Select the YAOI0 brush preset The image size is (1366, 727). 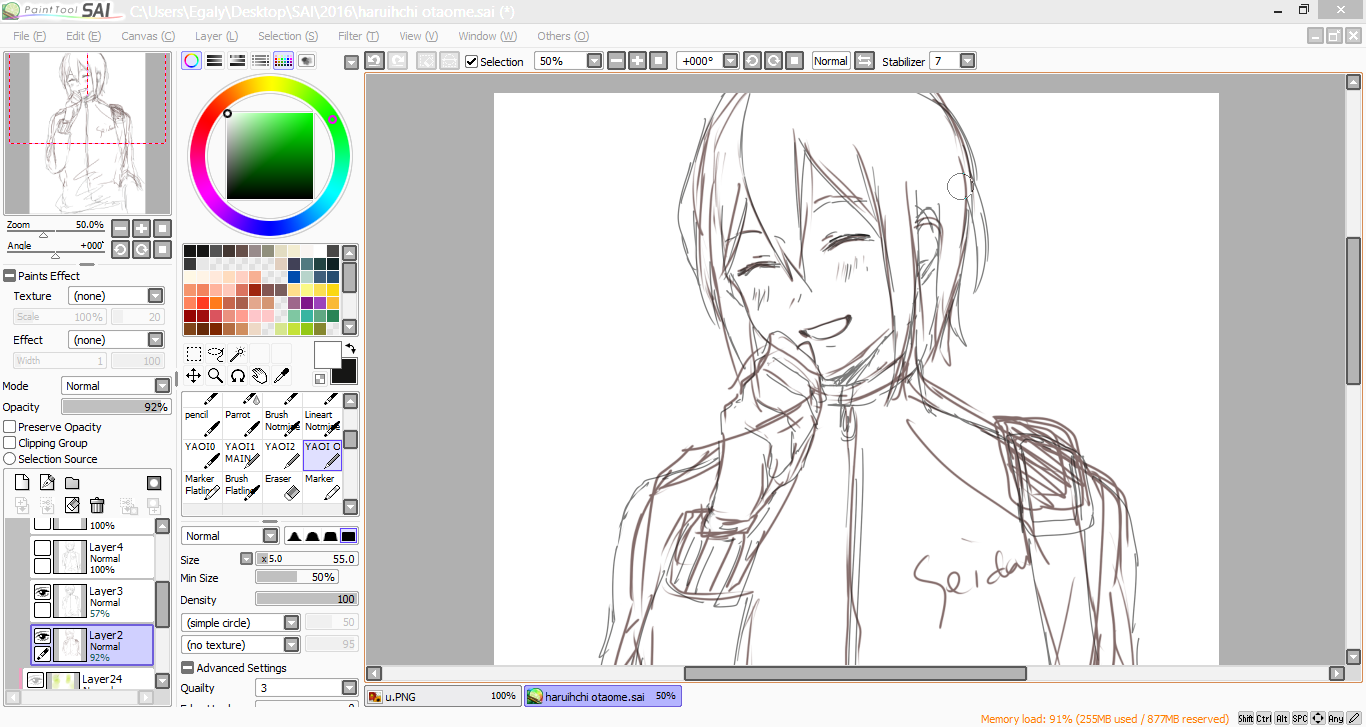(x=202, y=455)
